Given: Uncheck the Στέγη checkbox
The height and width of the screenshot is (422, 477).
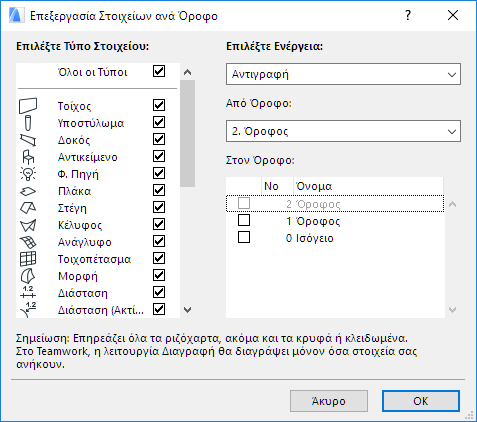Looking at the screenshot, I should pyautogui.click(x=159, y=207).
